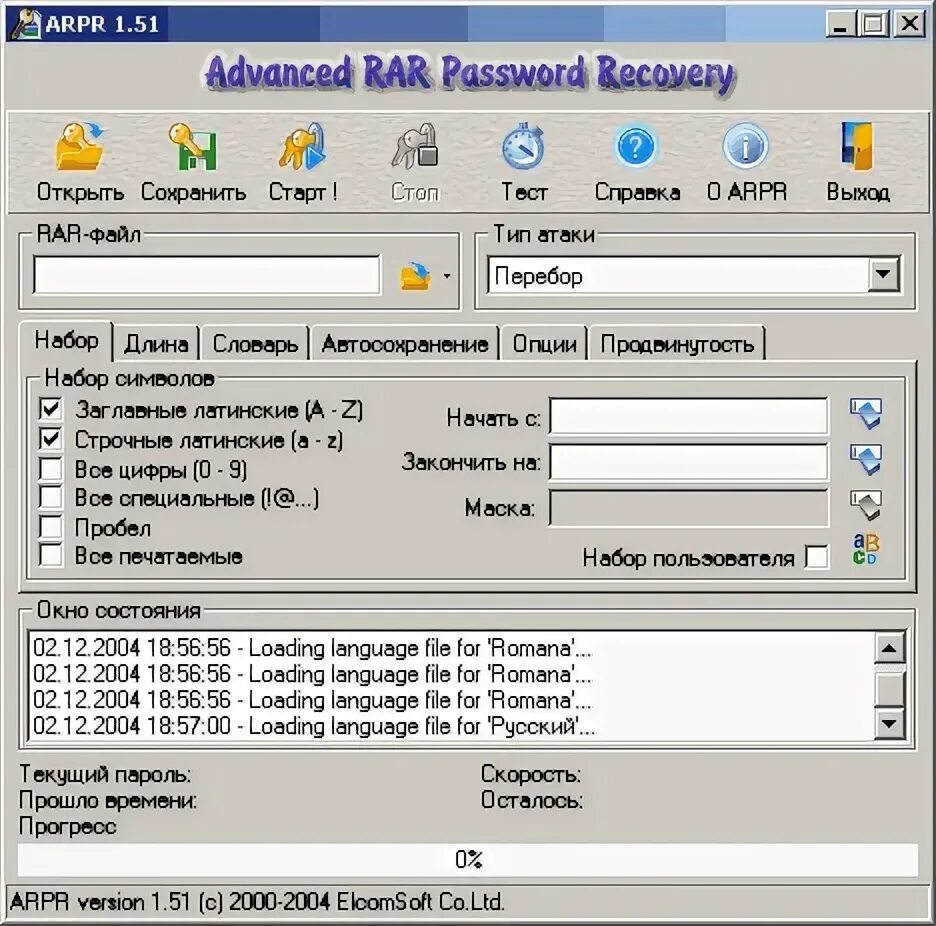Select the Набор tab
The height and width of the screenshot is (926, 936).
pyautogui.click(x=66, y=341)
